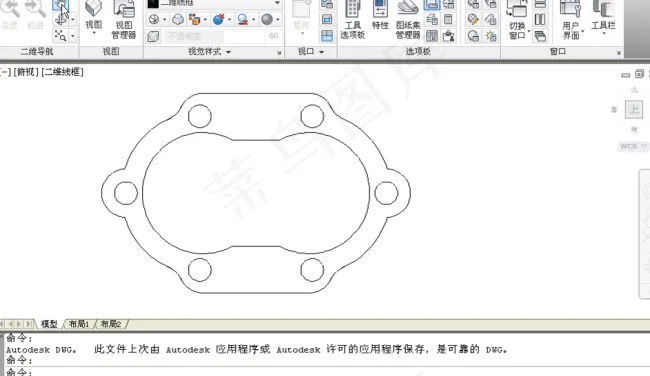Click the sun properties palette icon
The image size is (650, 376).
click(490, 36)
